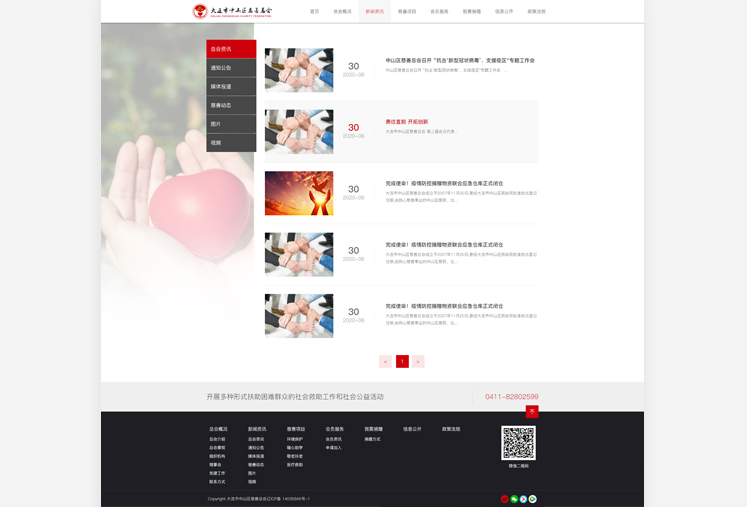Screen dimensions: 747x507
Task: Click the WeChat QR code image
Action: [x=518, y=442]
